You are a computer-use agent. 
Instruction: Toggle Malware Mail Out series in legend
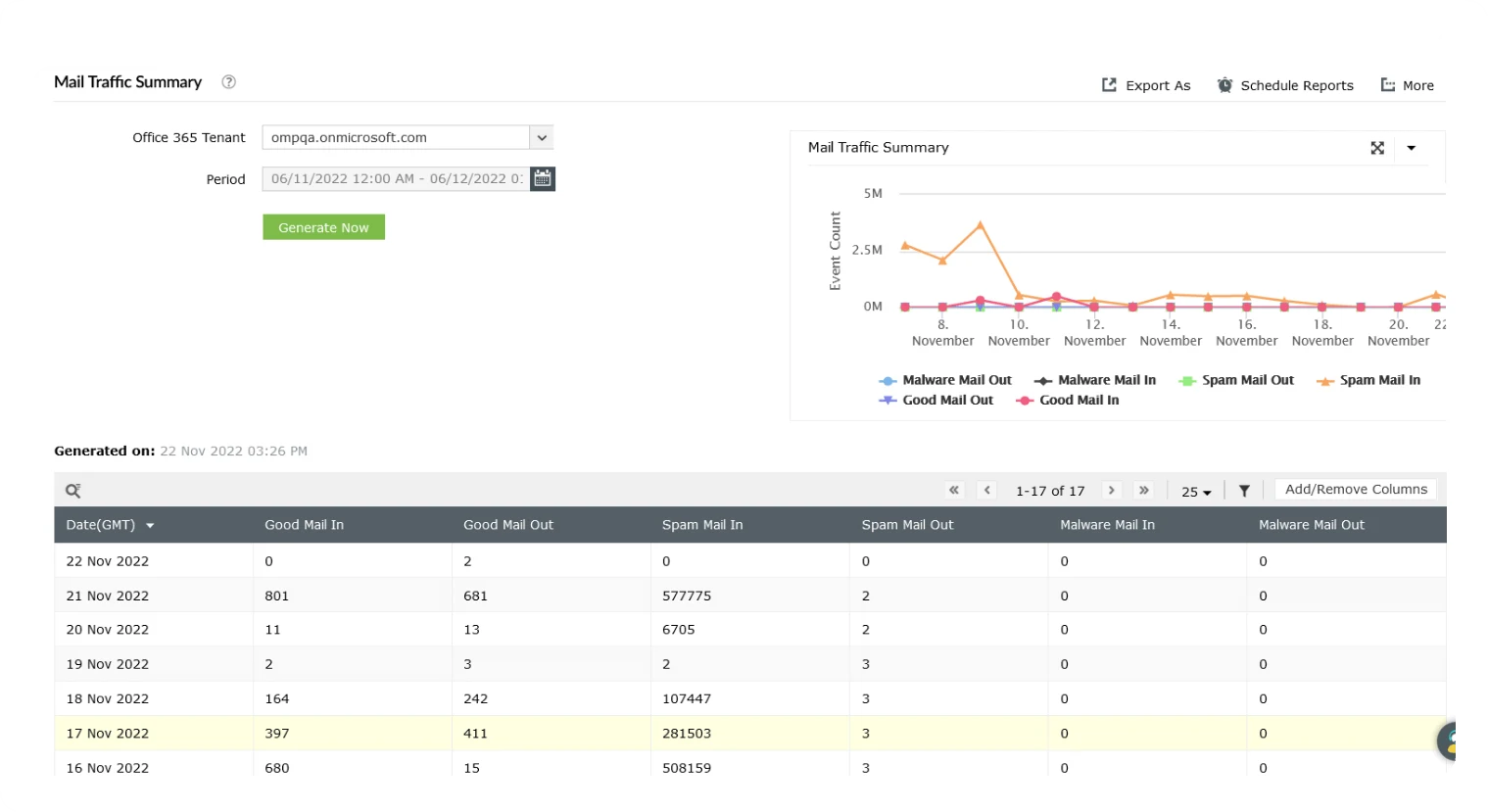[945, 380]
